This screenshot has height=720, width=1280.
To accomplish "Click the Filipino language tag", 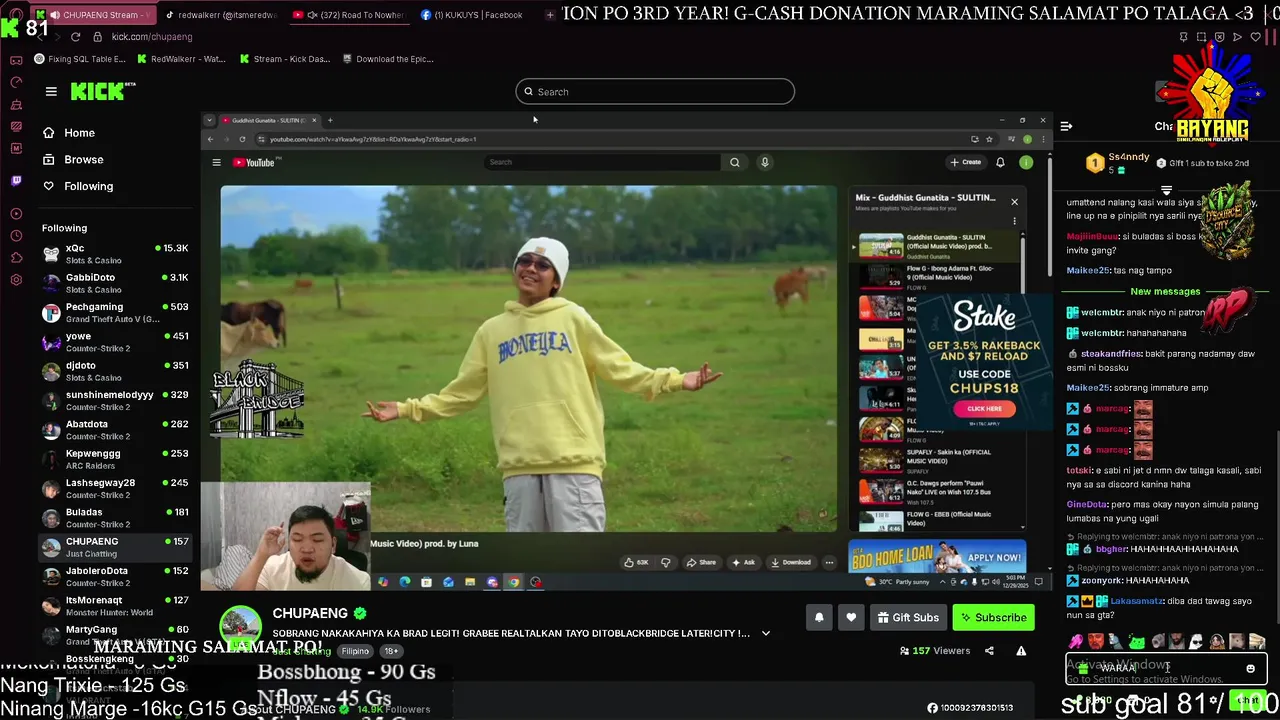I will point(355,651).
